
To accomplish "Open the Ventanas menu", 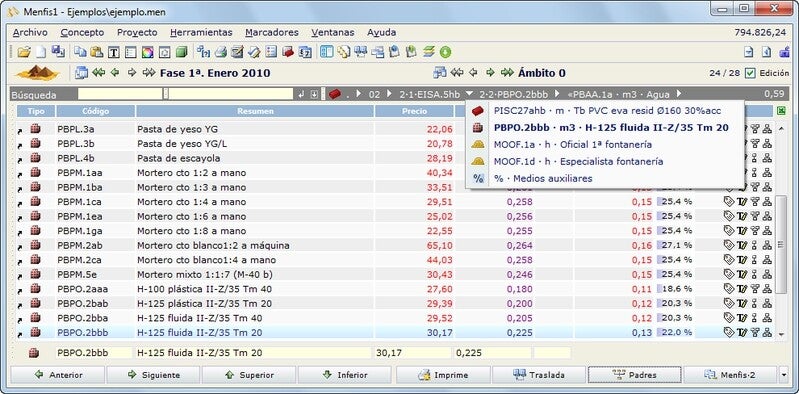I will click(333, 32).
